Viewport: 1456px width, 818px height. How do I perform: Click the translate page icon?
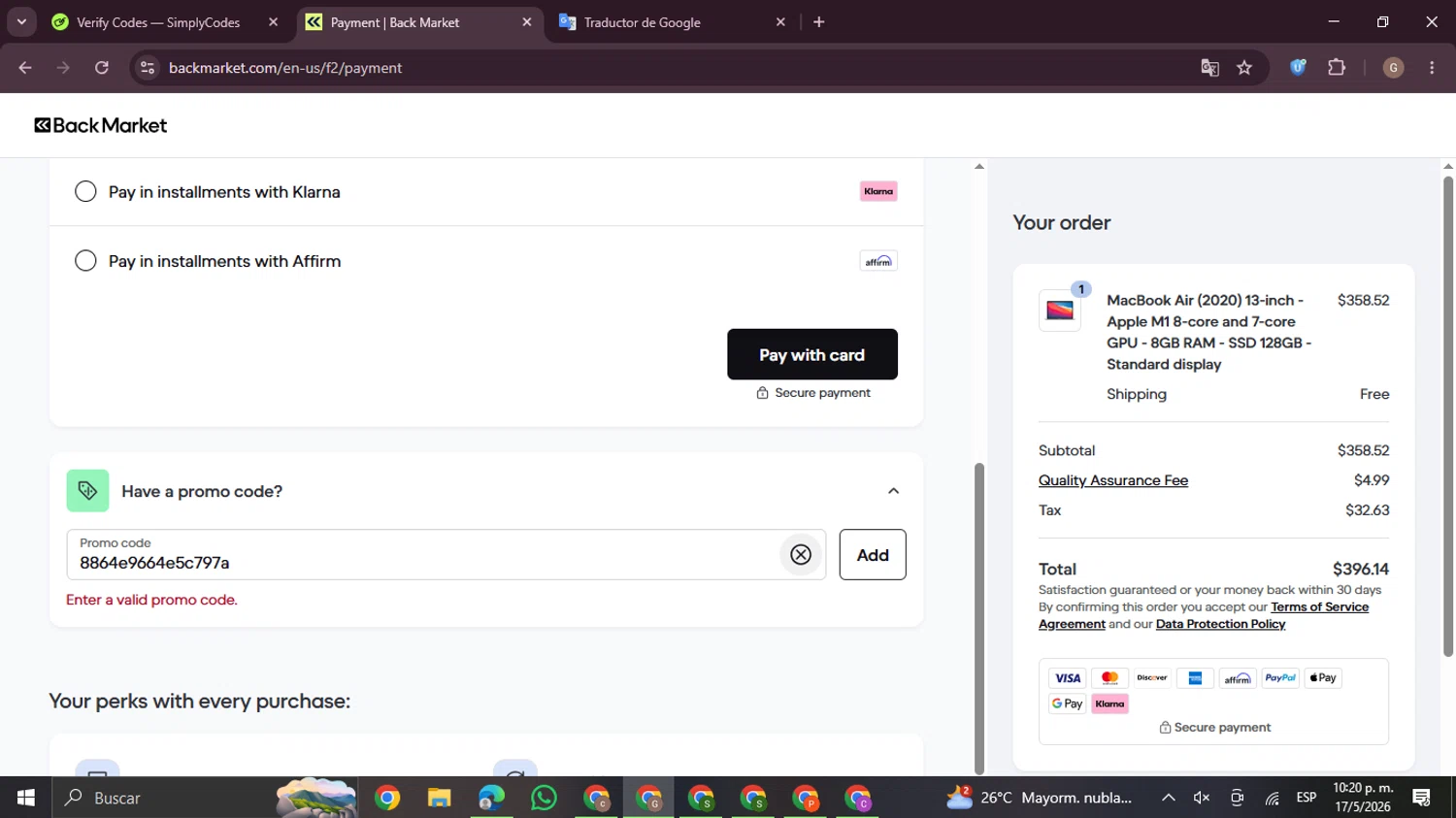1209,68
